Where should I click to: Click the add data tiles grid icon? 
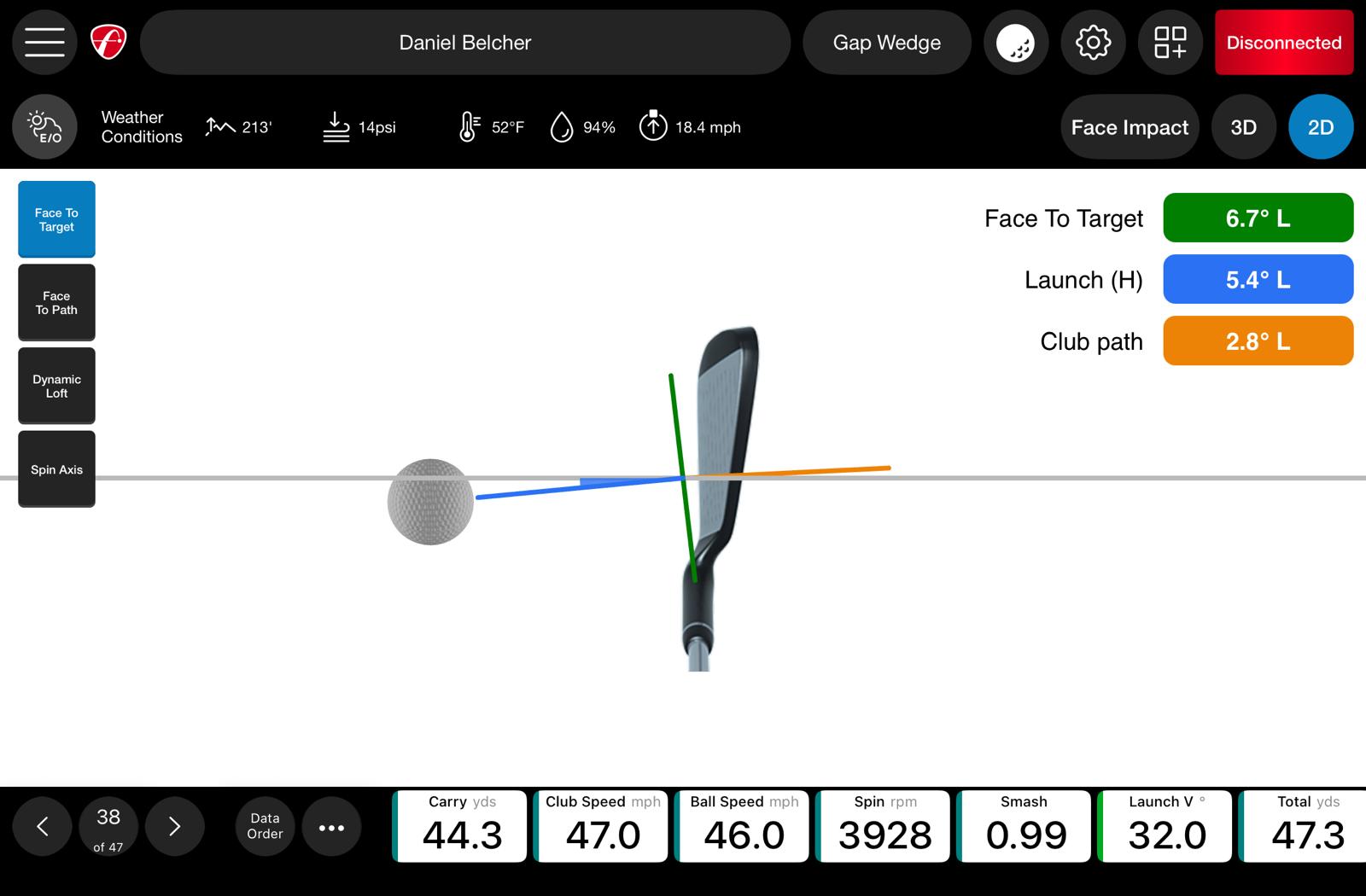(1170, 42)
